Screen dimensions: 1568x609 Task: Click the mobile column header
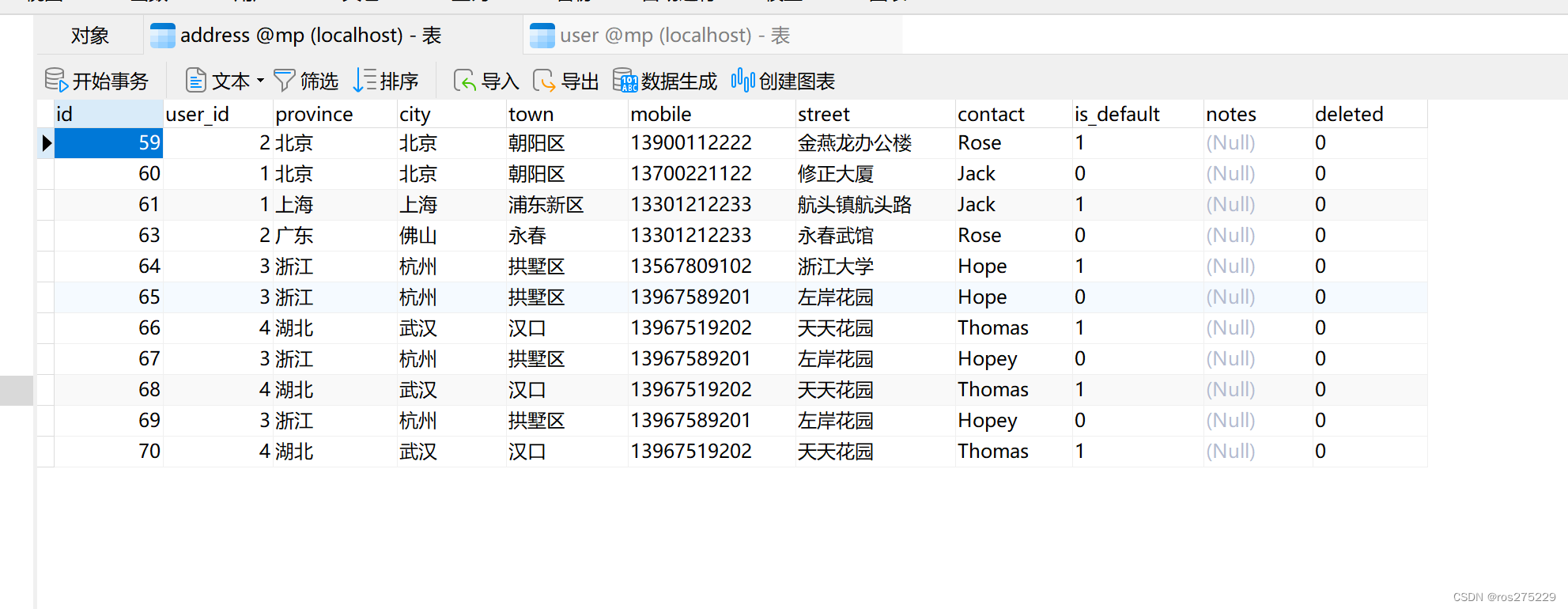tap(712, 114)
